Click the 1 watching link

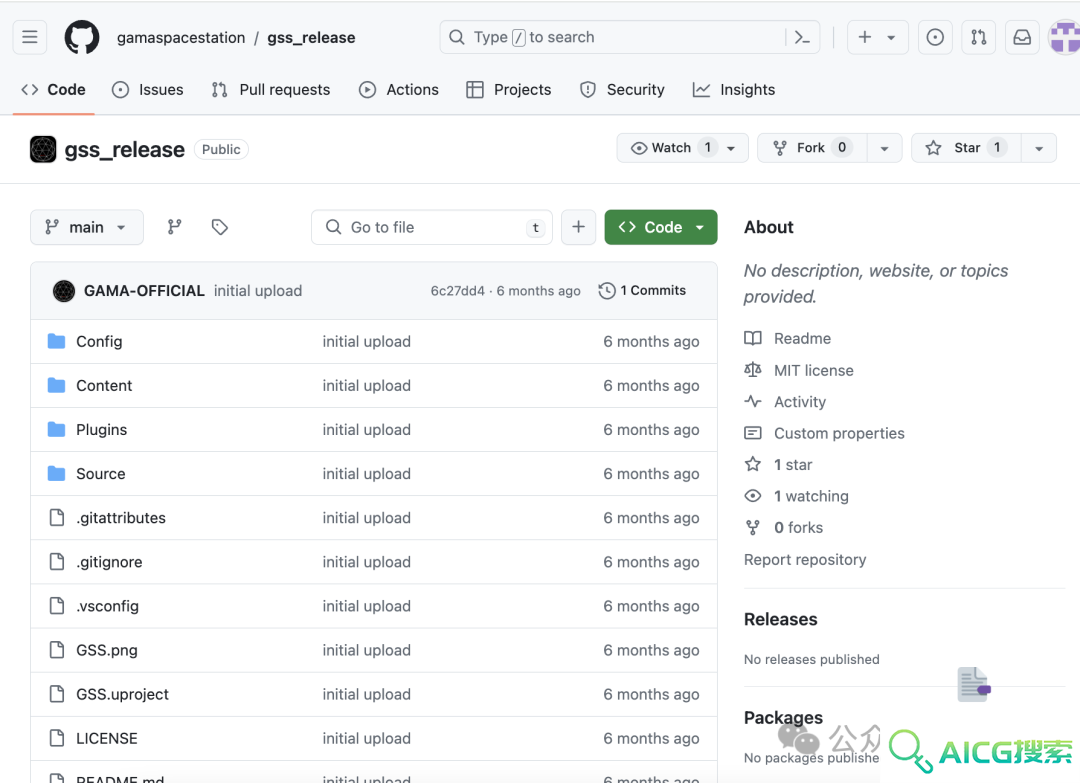pyautogui.click(x=811, y=496)
